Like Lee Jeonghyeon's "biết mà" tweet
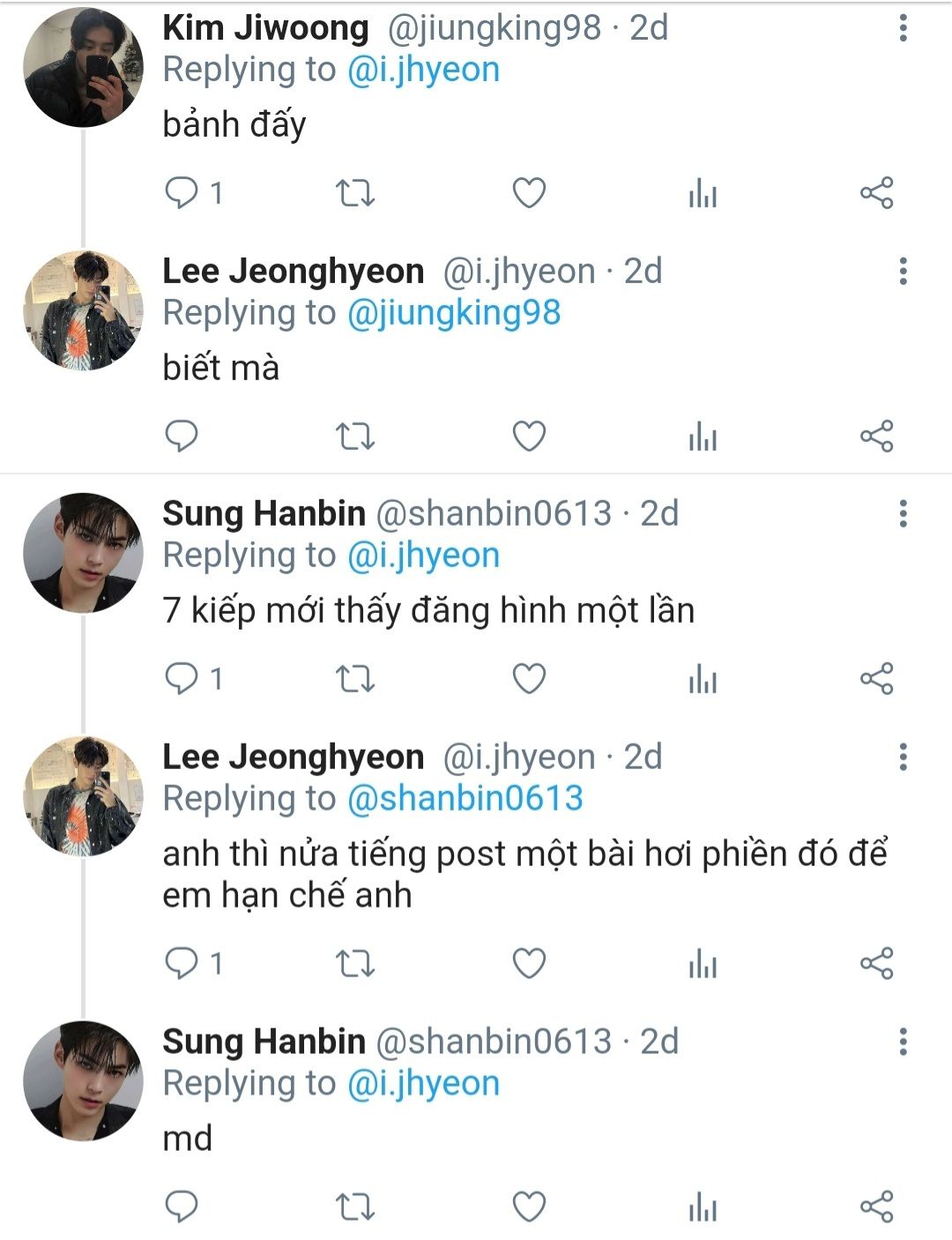 (x=529, y=436)
